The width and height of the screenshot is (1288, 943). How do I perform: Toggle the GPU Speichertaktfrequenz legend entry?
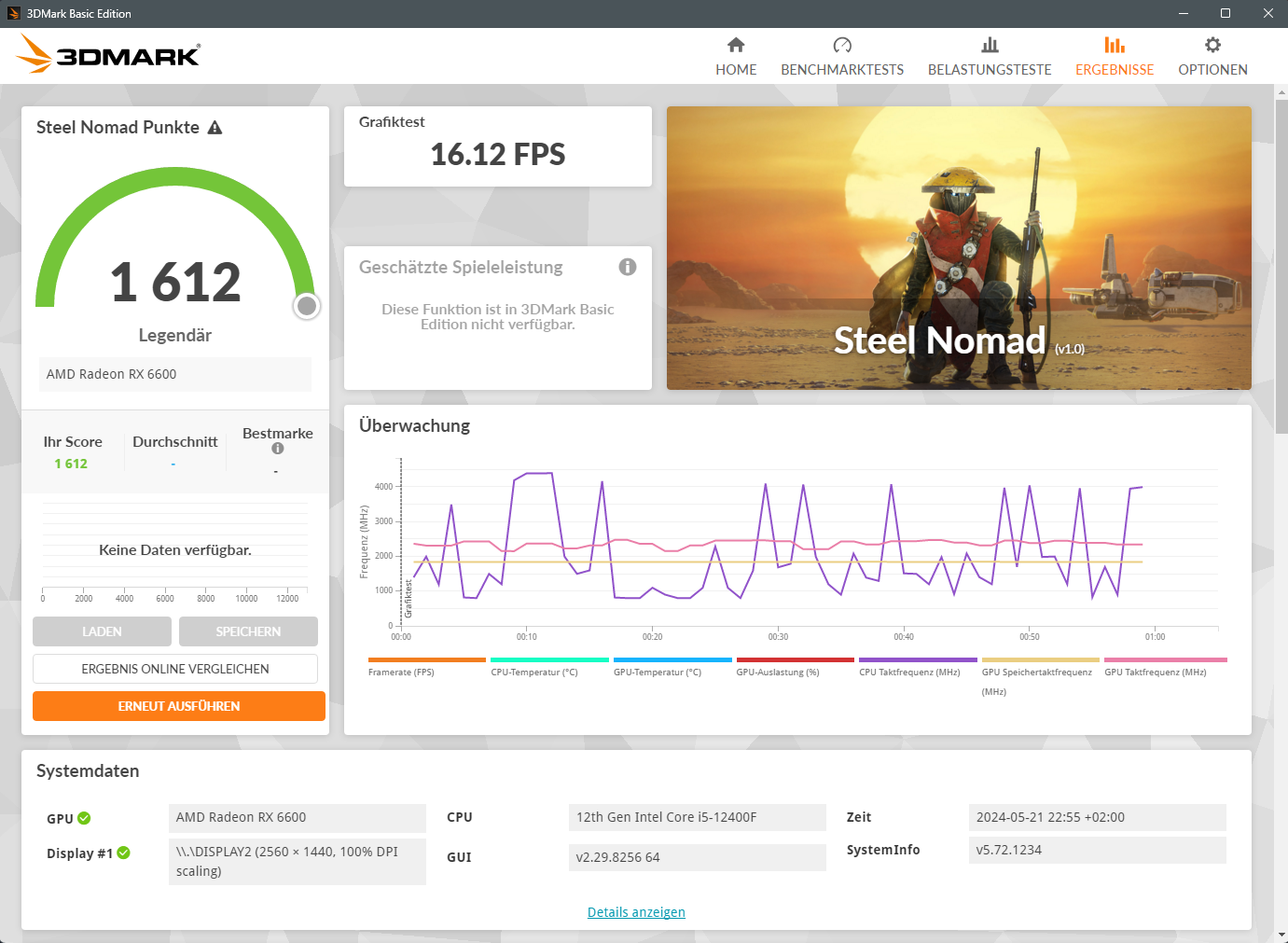click(1041, 677)
